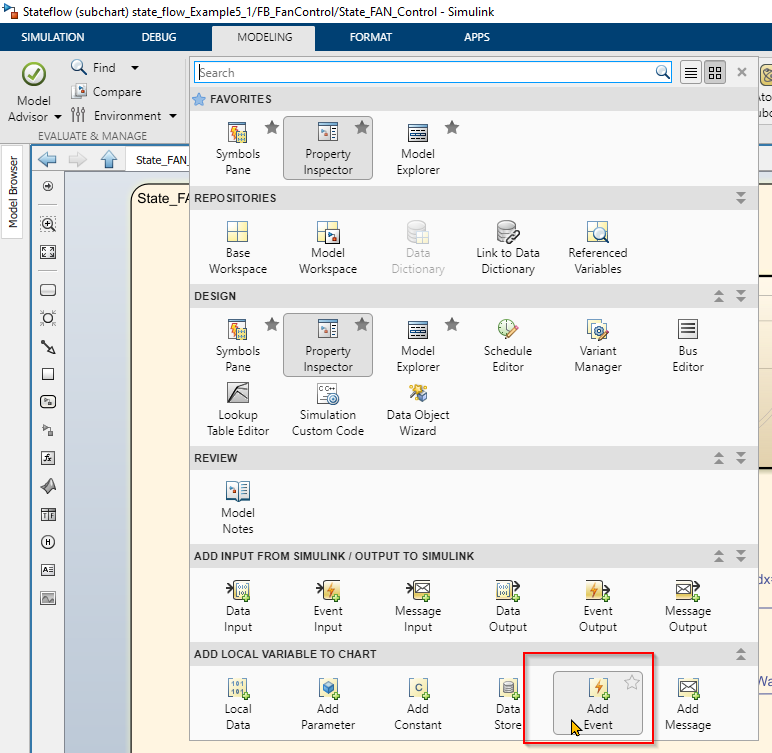Viewport: 772px width, 753px height.
Task: Open Model Advisor dropdown arrow
Action: 58,117
